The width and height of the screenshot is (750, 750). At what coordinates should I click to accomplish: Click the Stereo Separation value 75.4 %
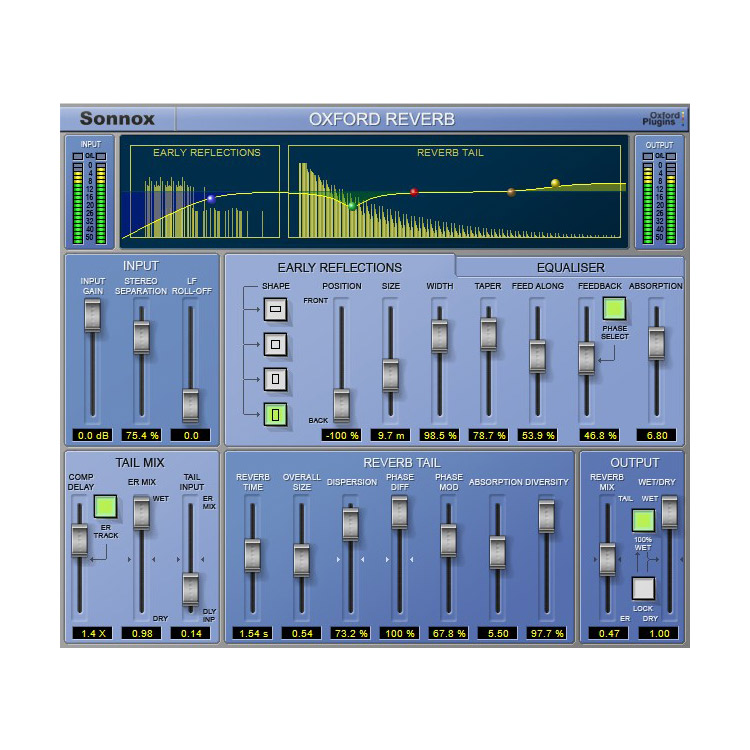[142, 435]
